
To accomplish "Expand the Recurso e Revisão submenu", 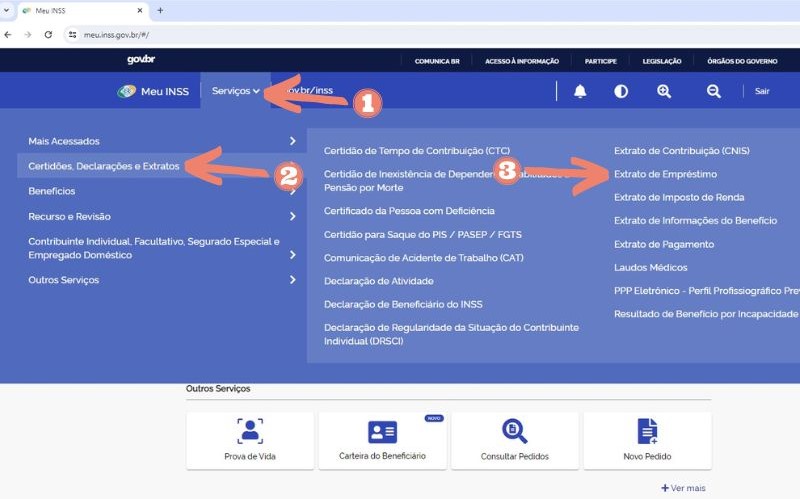I will click(162, 216).
